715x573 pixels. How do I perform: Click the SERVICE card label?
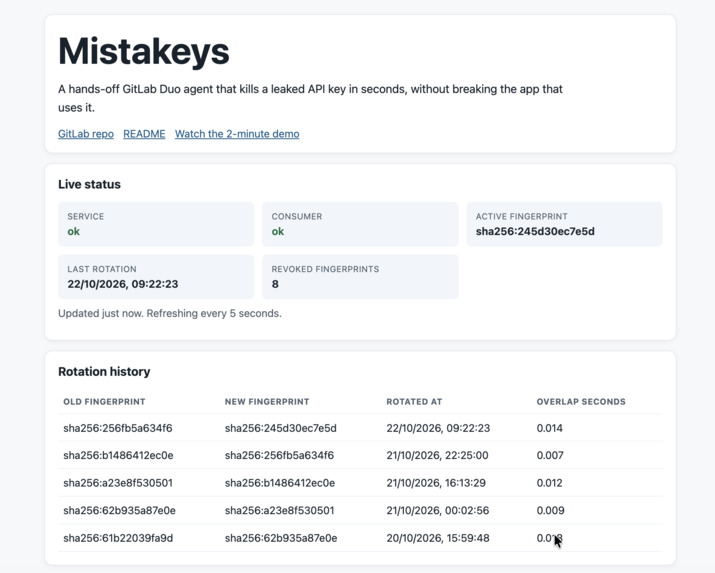(86, 217)
